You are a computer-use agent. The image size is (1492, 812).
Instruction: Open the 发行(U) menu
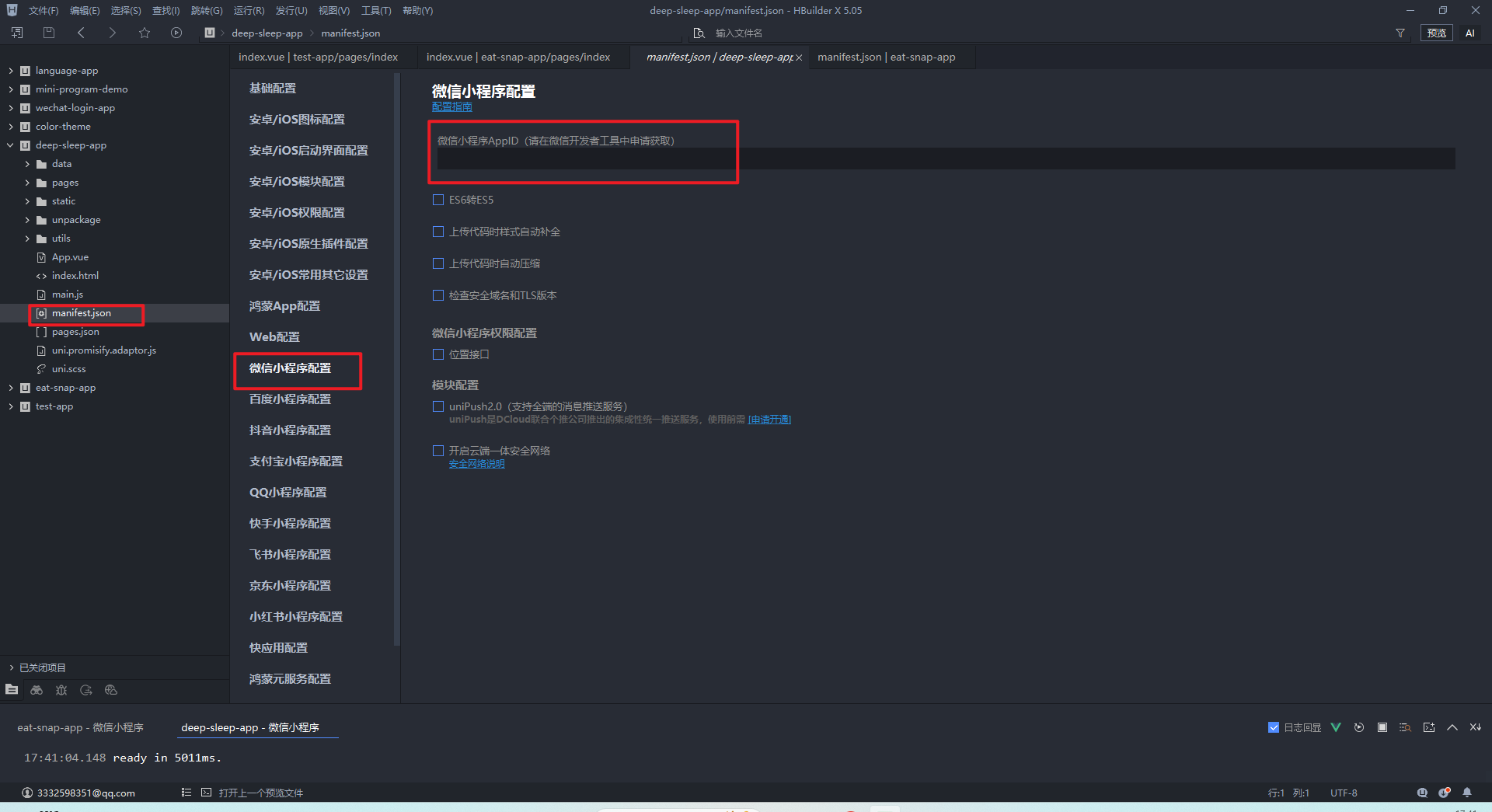291,10
